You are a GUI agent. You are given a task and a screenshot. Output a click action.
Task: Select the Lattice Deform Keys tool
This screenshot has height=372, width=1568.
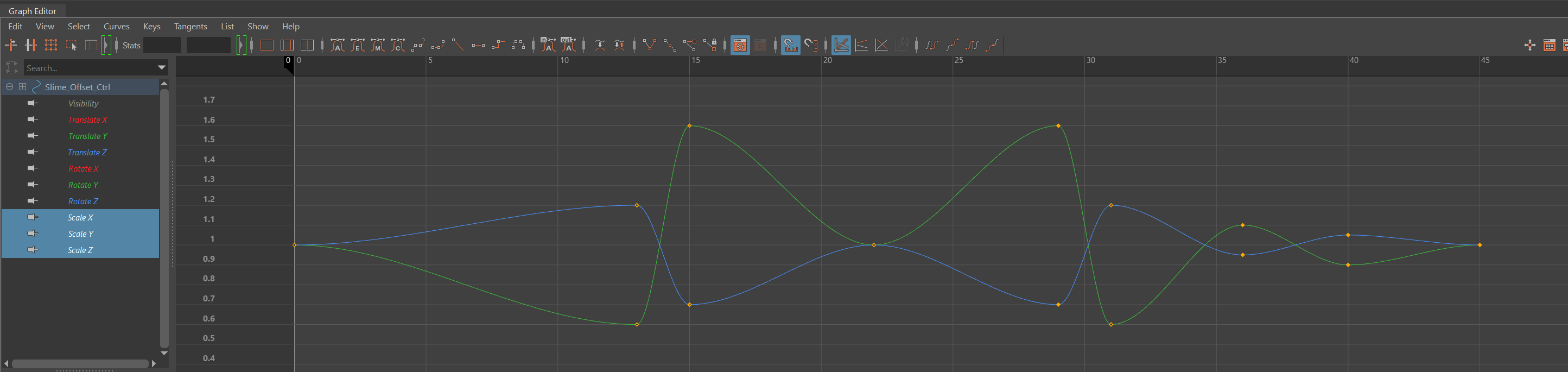(51, 45)
